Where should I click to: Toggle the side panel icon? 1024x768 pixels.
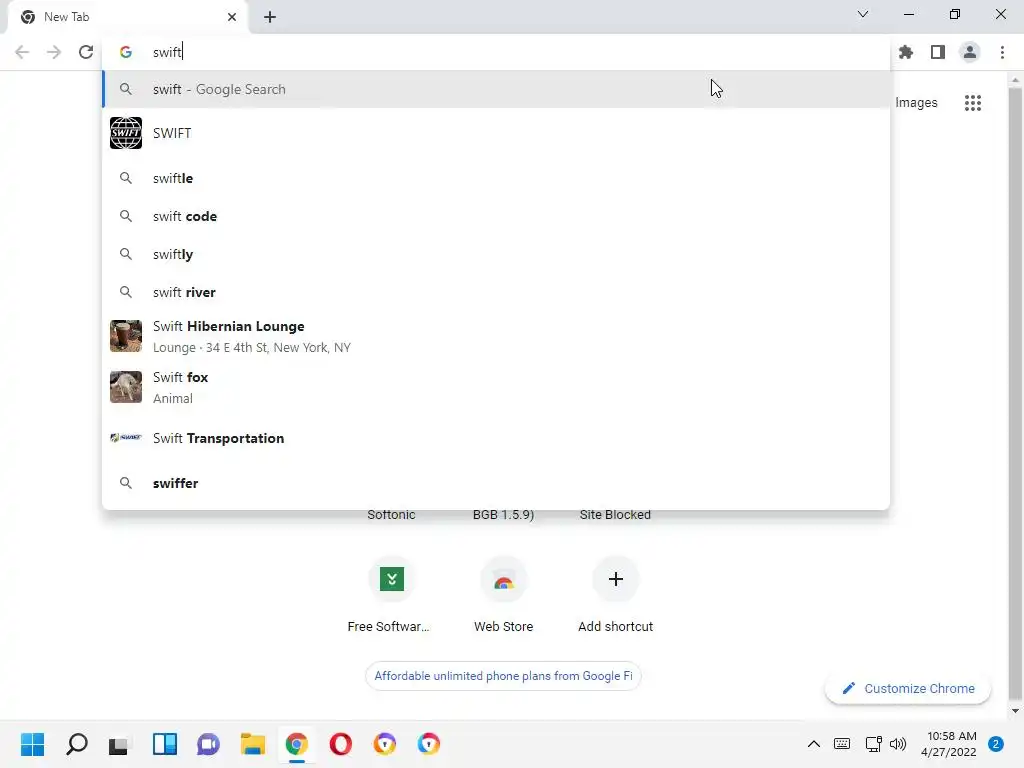click(x=938, y=52)
